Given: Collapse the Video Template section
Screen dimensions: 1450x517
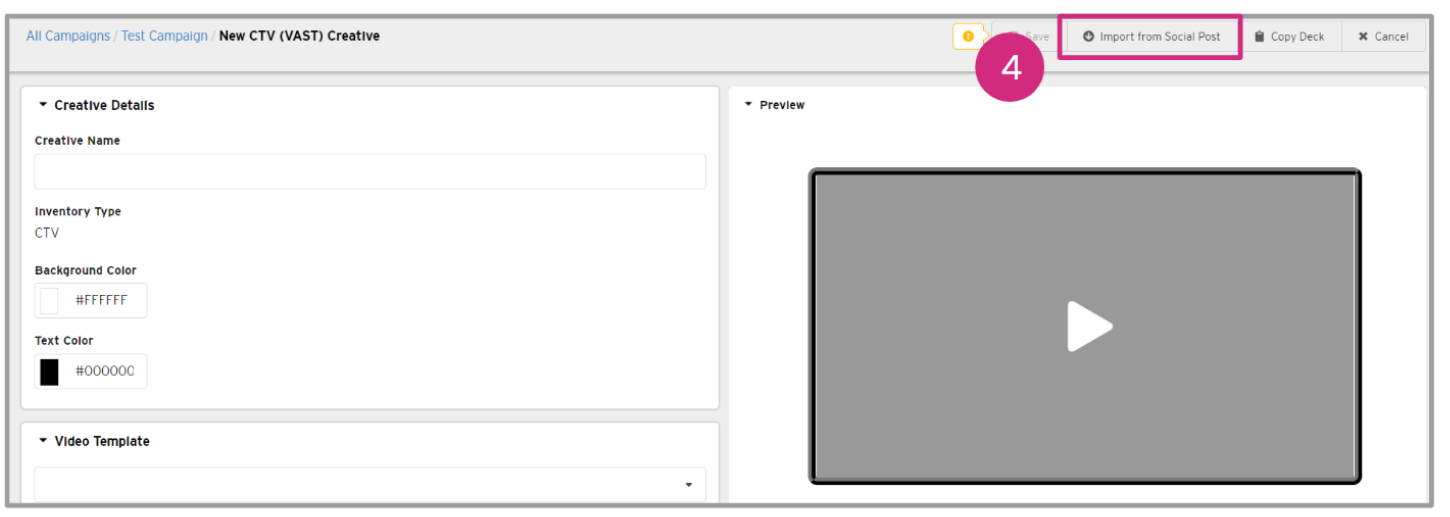Looking at the screenshot, I should pyautogui.click(x=43, y=441).
